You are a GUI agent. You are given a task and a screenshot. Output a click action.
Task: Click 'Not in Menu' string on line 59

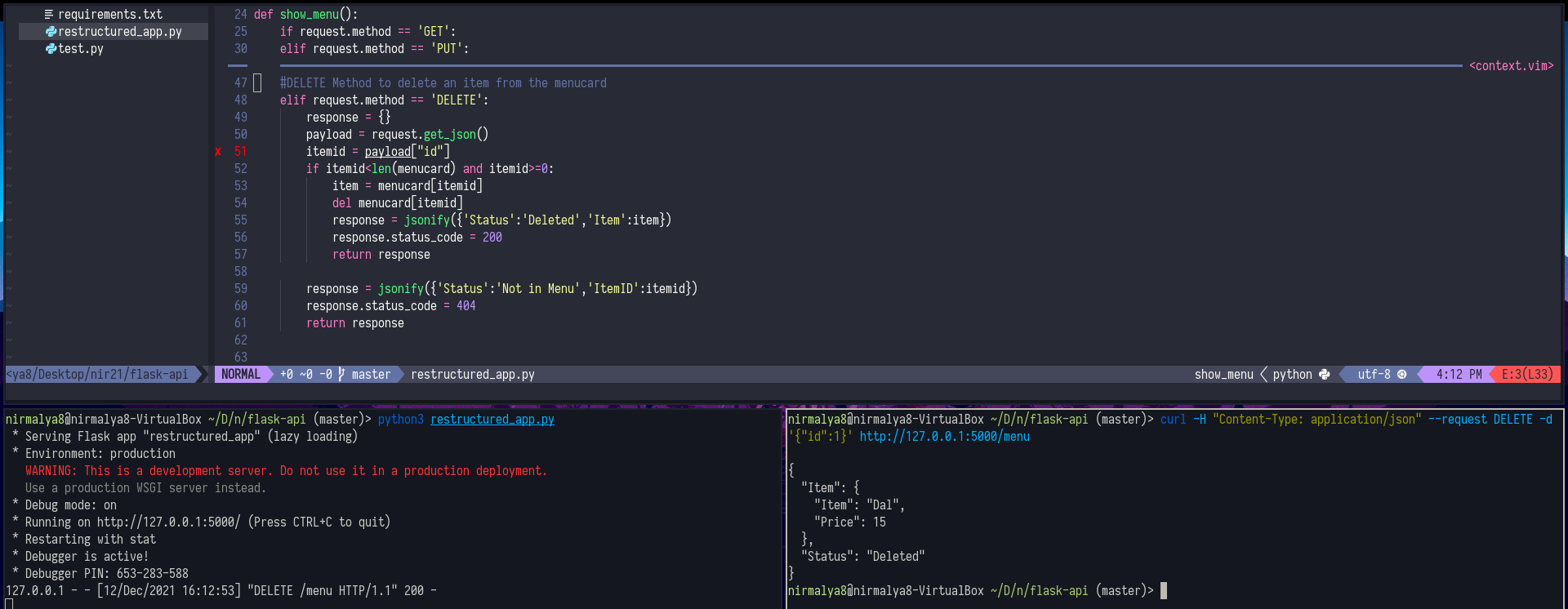538,289
